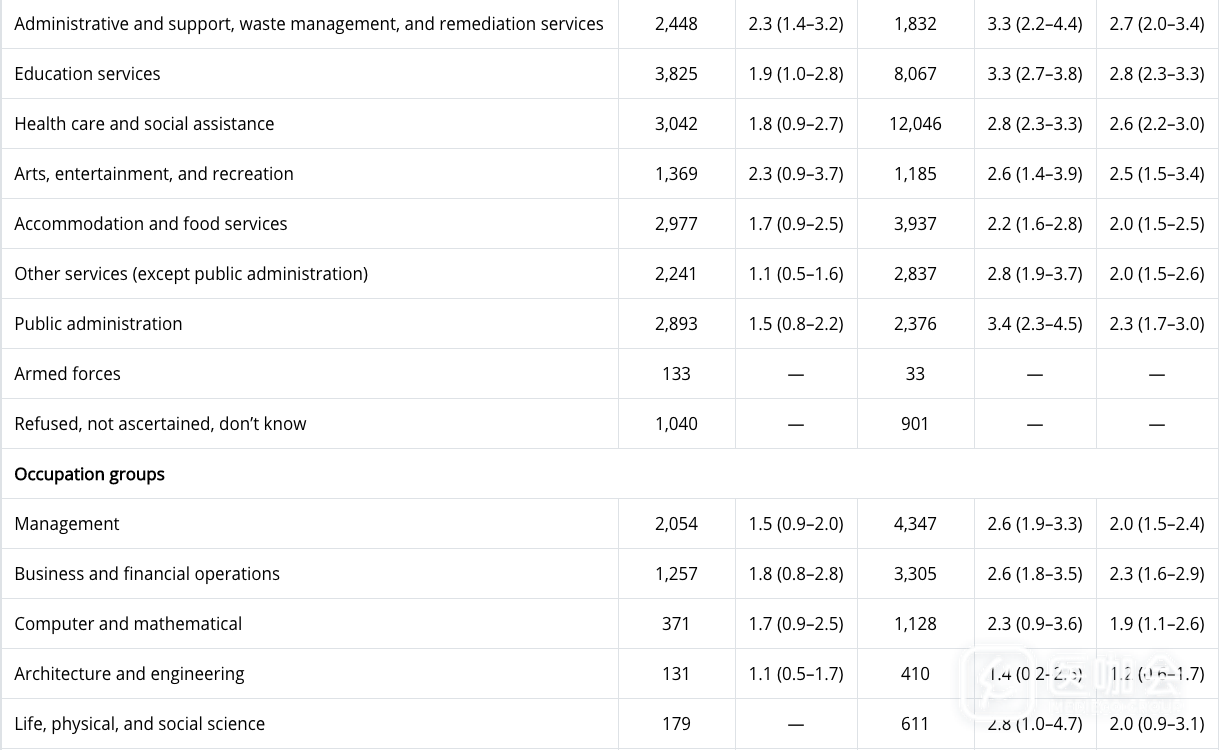Click the 'Education services' row label
This screenshot has height=750, width=1221.
coord(87,74)
